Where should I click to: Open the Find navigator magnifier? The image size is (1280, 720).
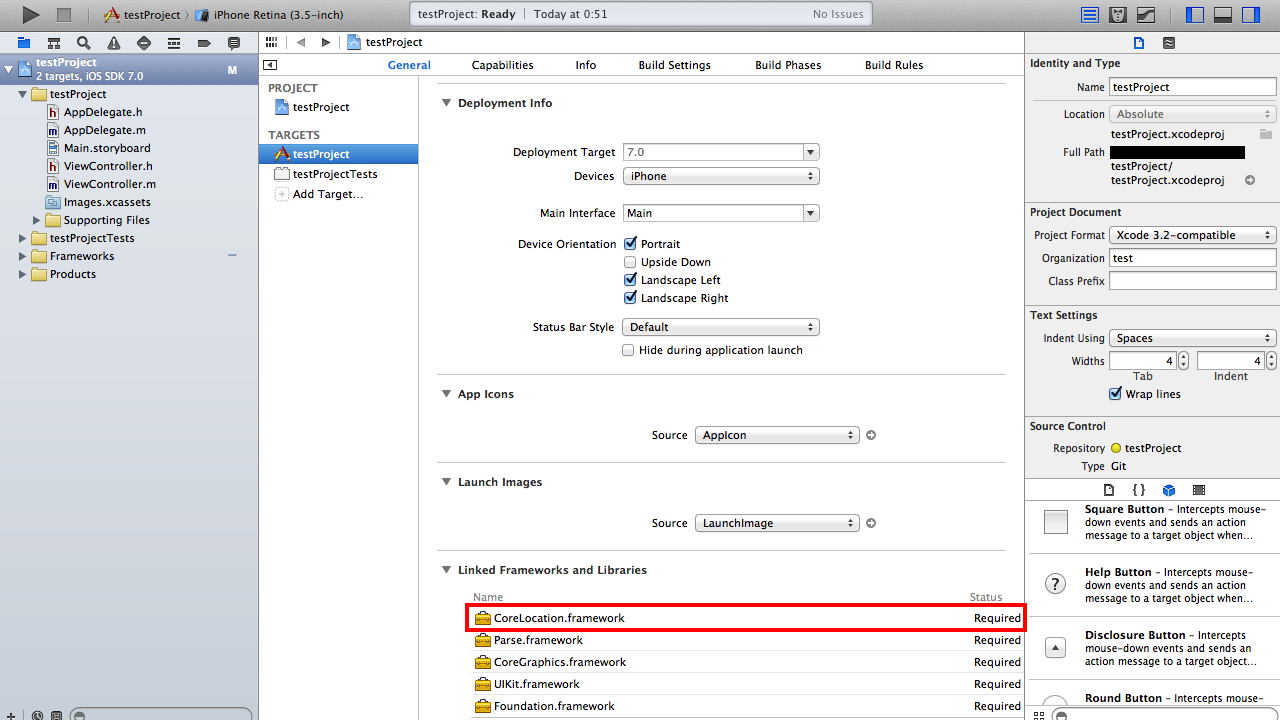pyautogui.click(x=84, y=43)
